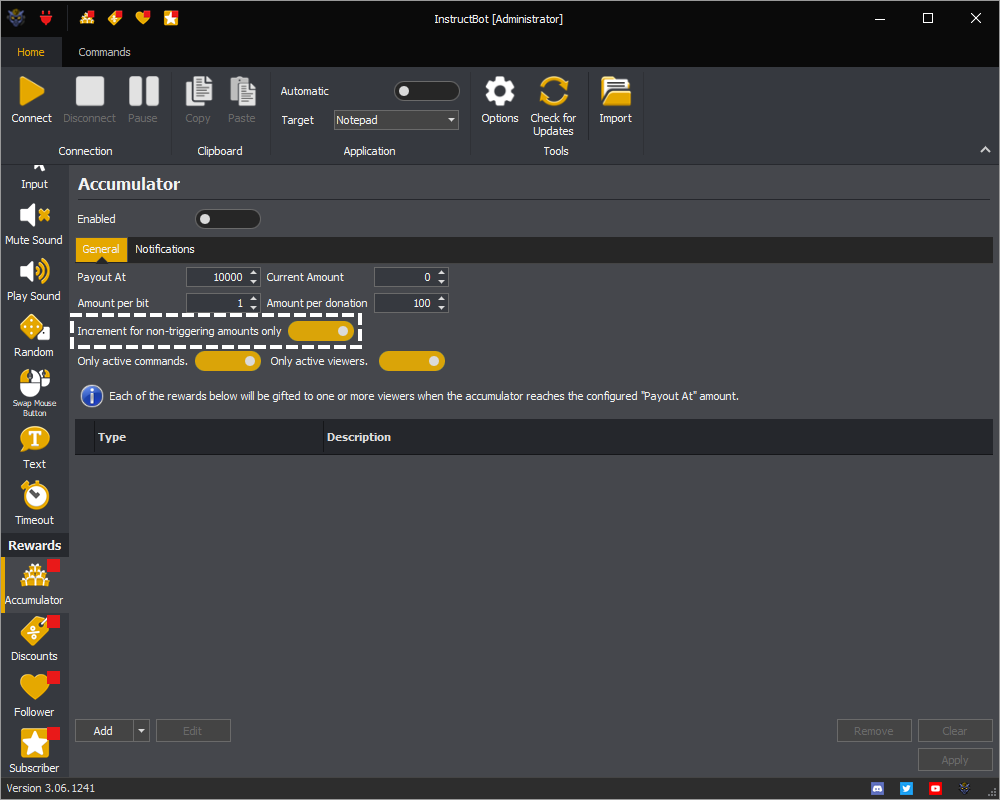Open the Target Notepad dropdown
This screenshot has width=1000, height=800.
click(x=396, y=120)
